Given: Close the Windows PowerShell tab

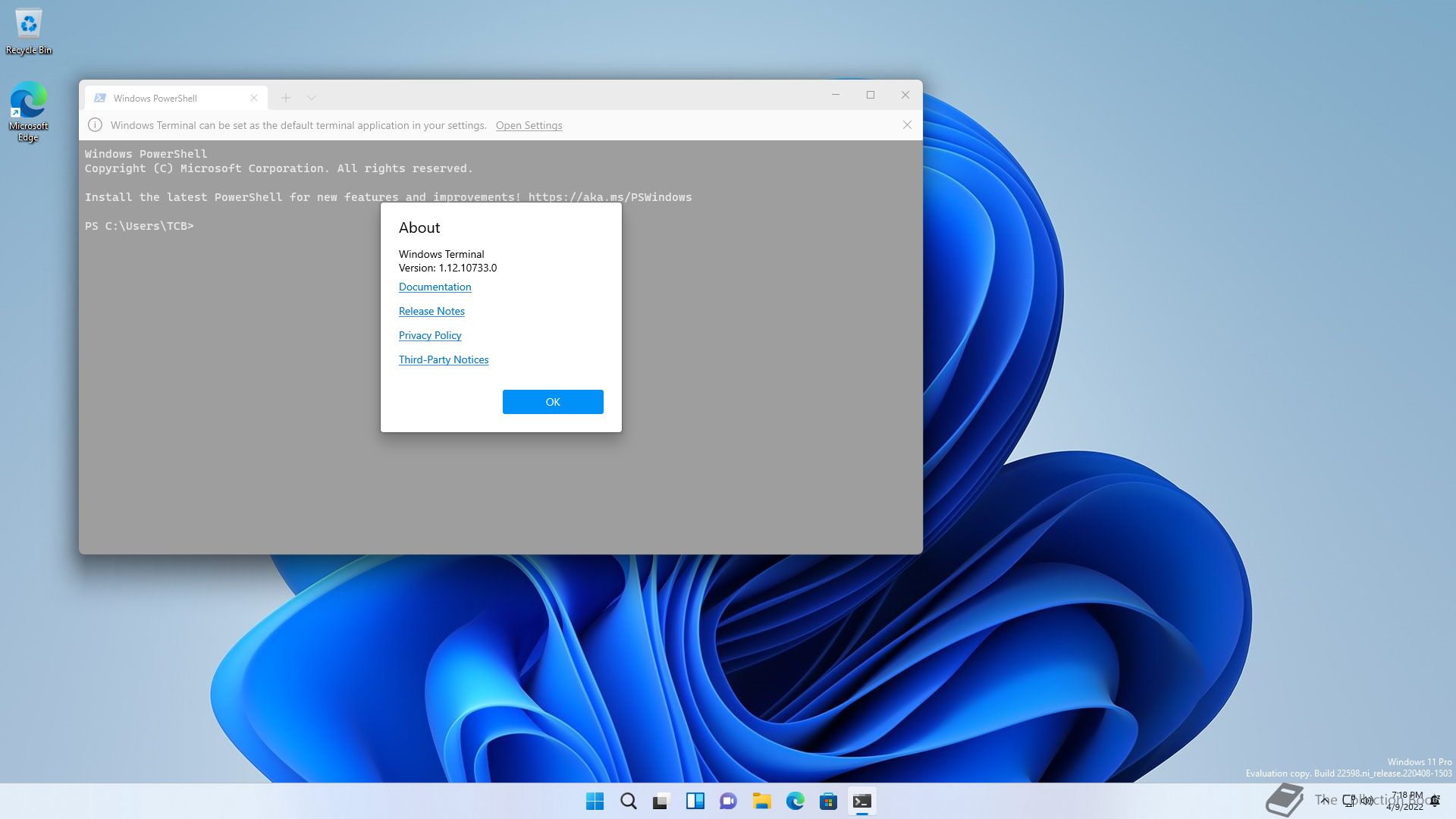Looking at the screenshot, I should (x=254, y=98).
